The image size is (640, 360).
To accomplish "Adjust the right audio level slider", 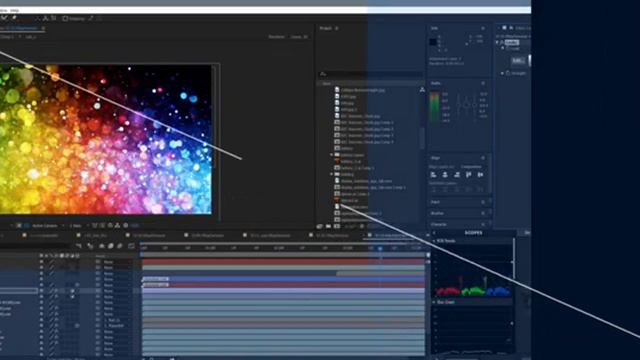I will (x=474, y=105).
